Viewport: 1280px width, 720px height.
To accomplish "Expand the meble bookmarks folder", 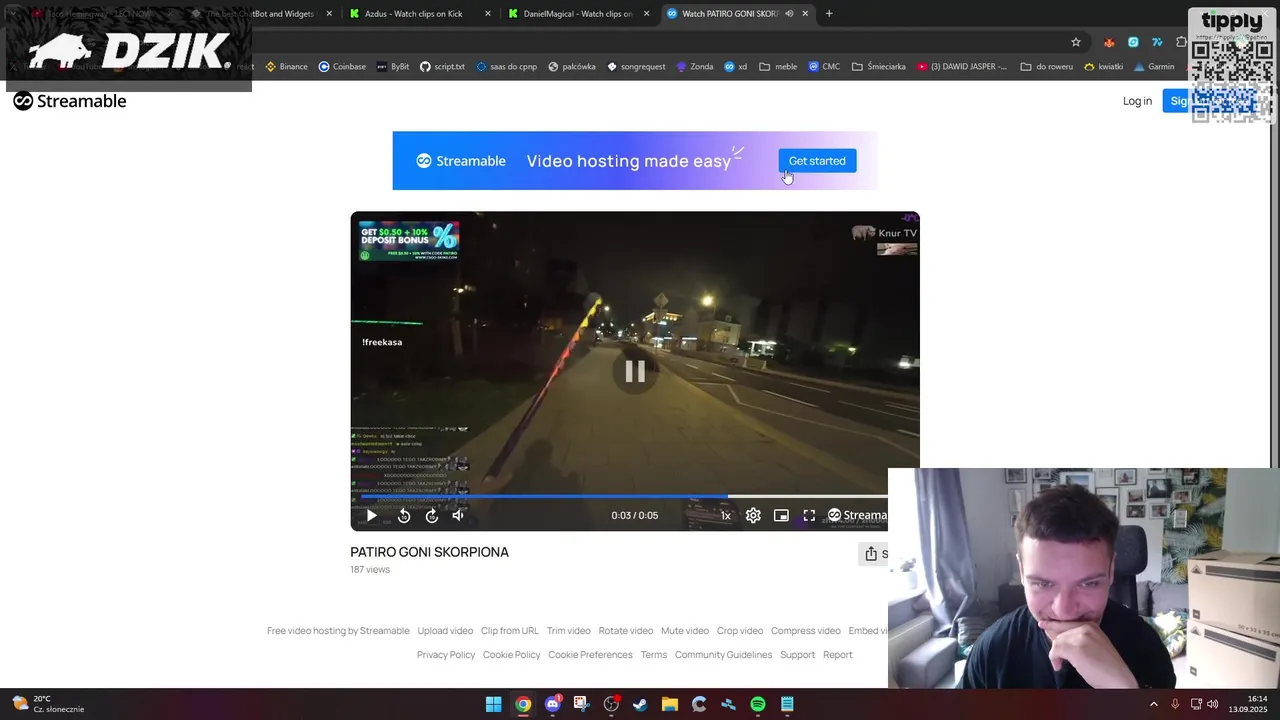I will [778, 67].
